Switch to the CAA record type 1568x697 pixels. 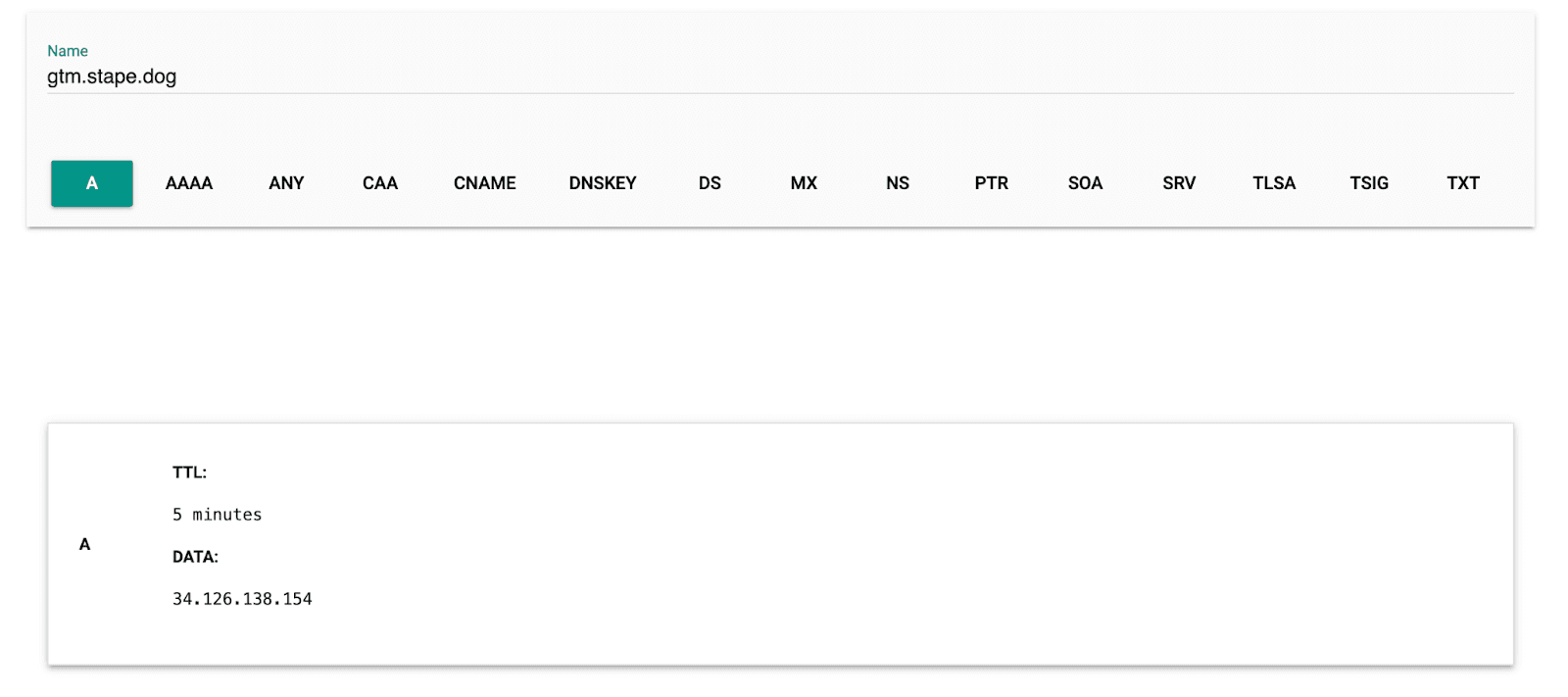click(380, 183)
